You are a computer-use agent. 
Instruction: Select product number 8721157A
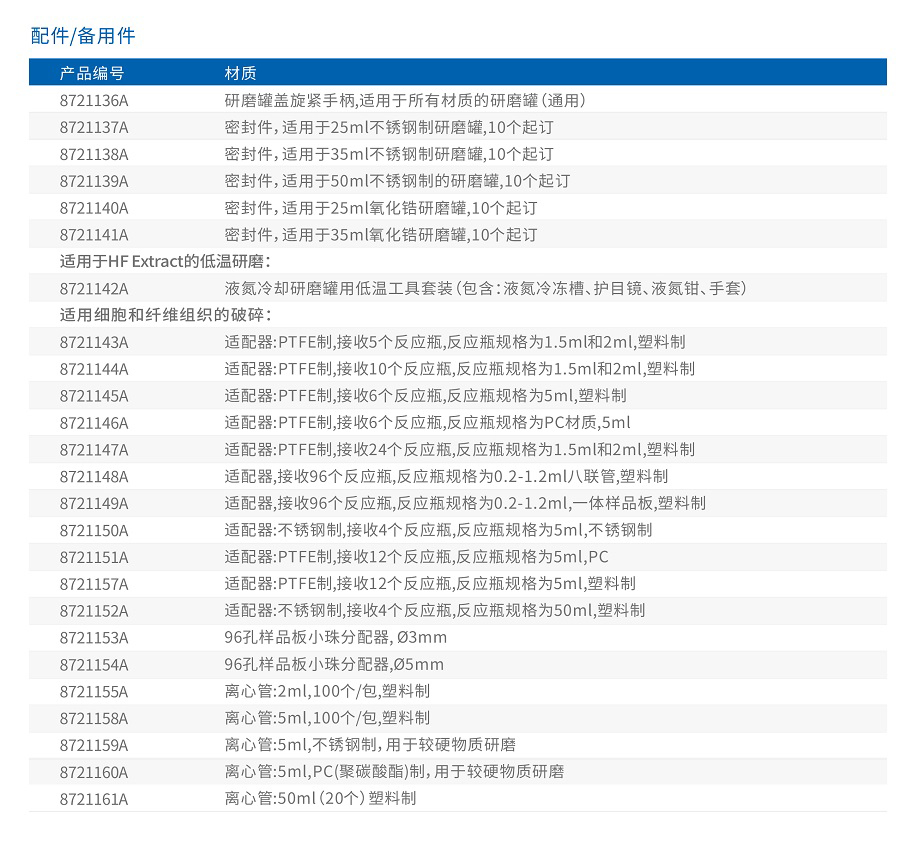click(x=94, y=584)
